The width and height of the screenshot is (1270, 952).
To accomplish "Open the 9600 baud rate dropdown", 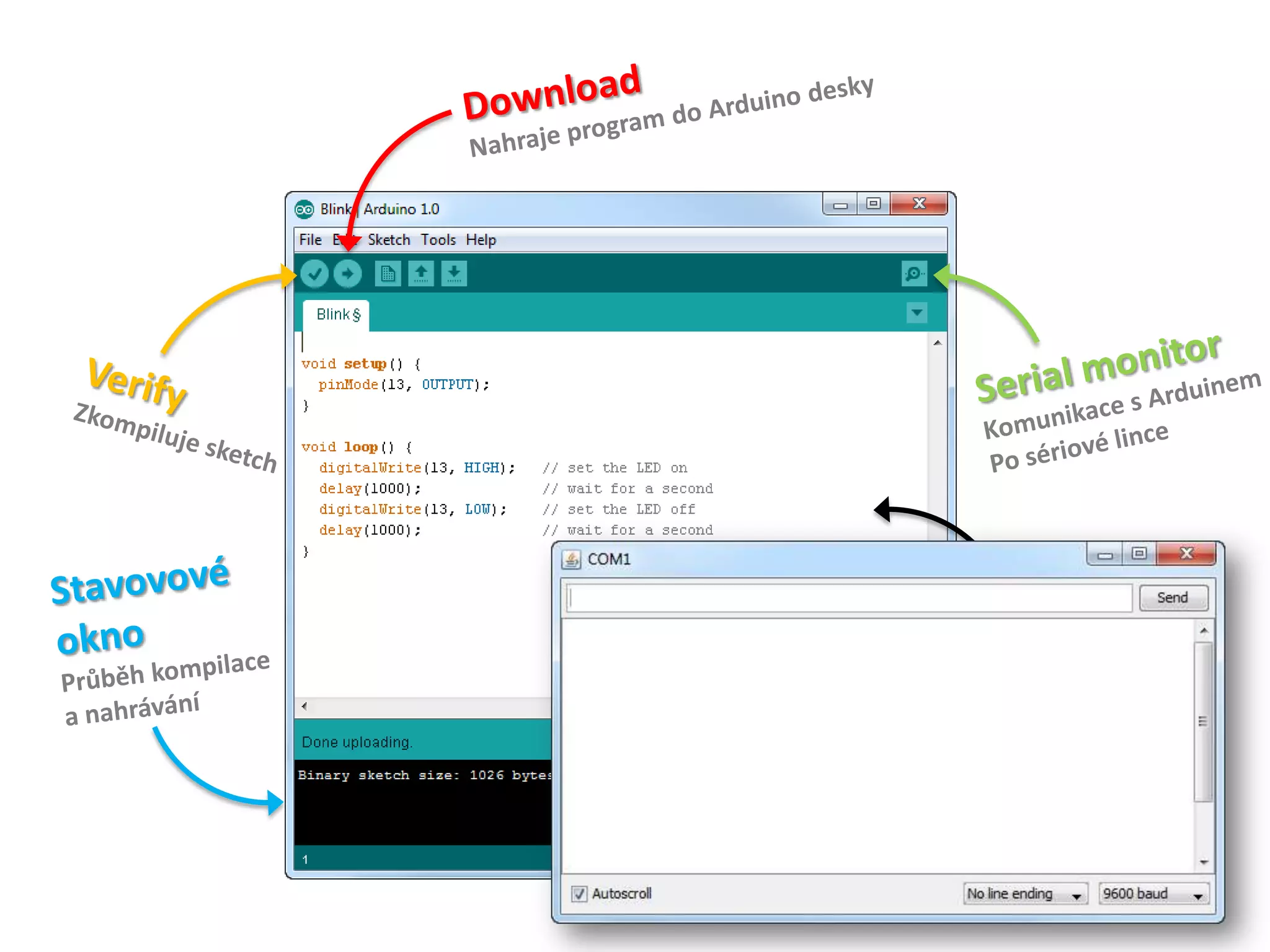I will 1153,894.
